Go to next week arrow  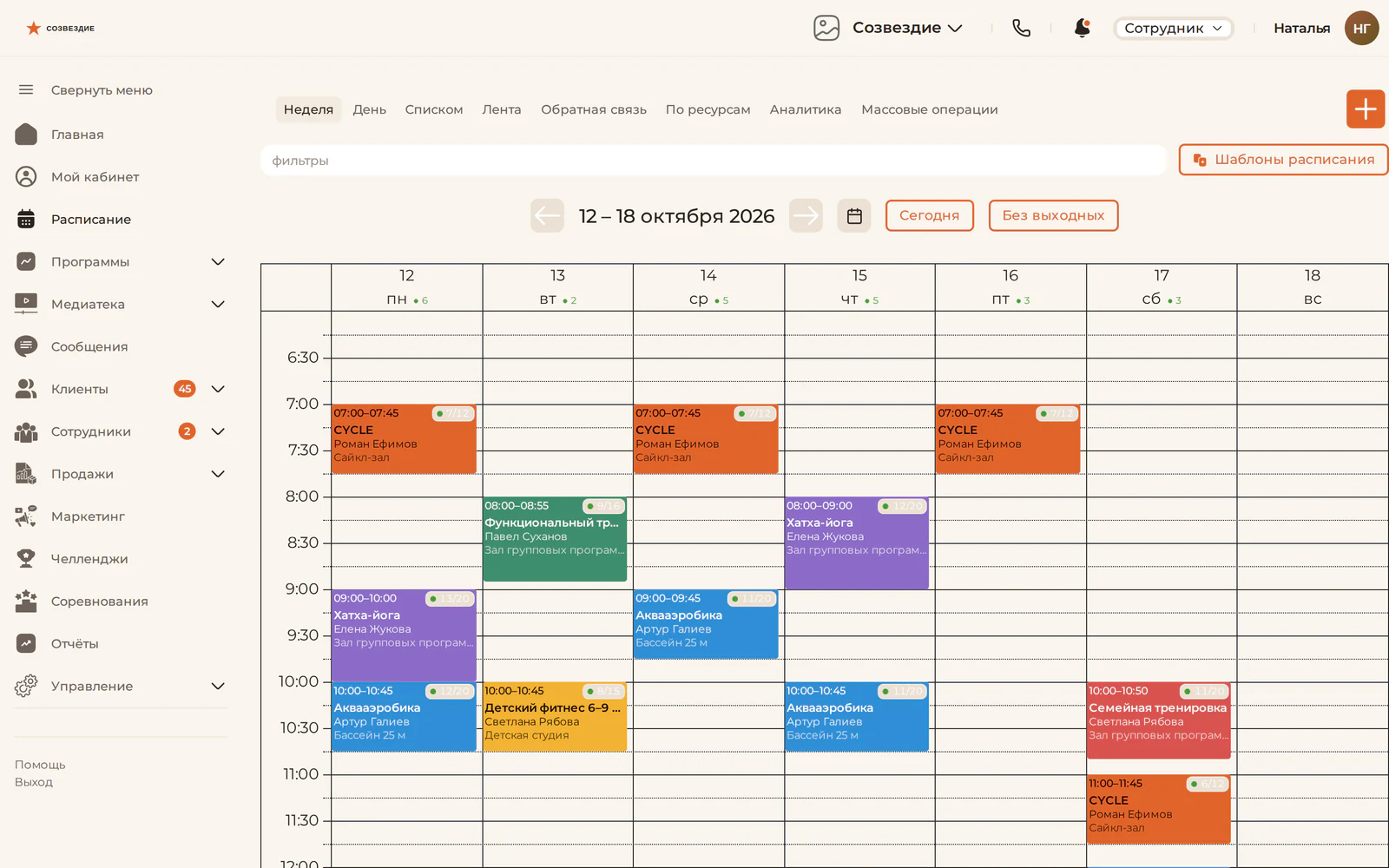coord(806,215)
